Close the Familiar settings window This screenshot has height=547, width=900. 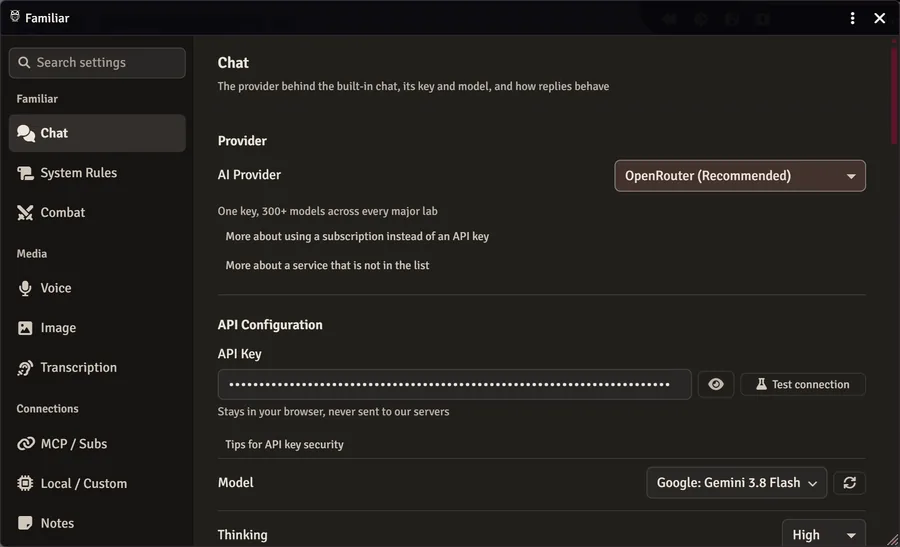tap(879, 18)
